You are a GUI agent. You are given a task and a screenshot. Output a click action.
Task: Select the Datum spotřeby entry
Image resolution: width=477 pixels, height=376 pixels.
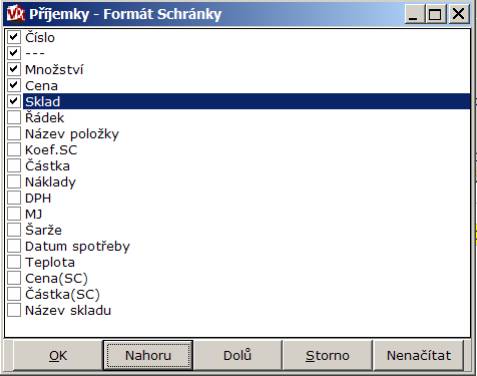(77, 246)
